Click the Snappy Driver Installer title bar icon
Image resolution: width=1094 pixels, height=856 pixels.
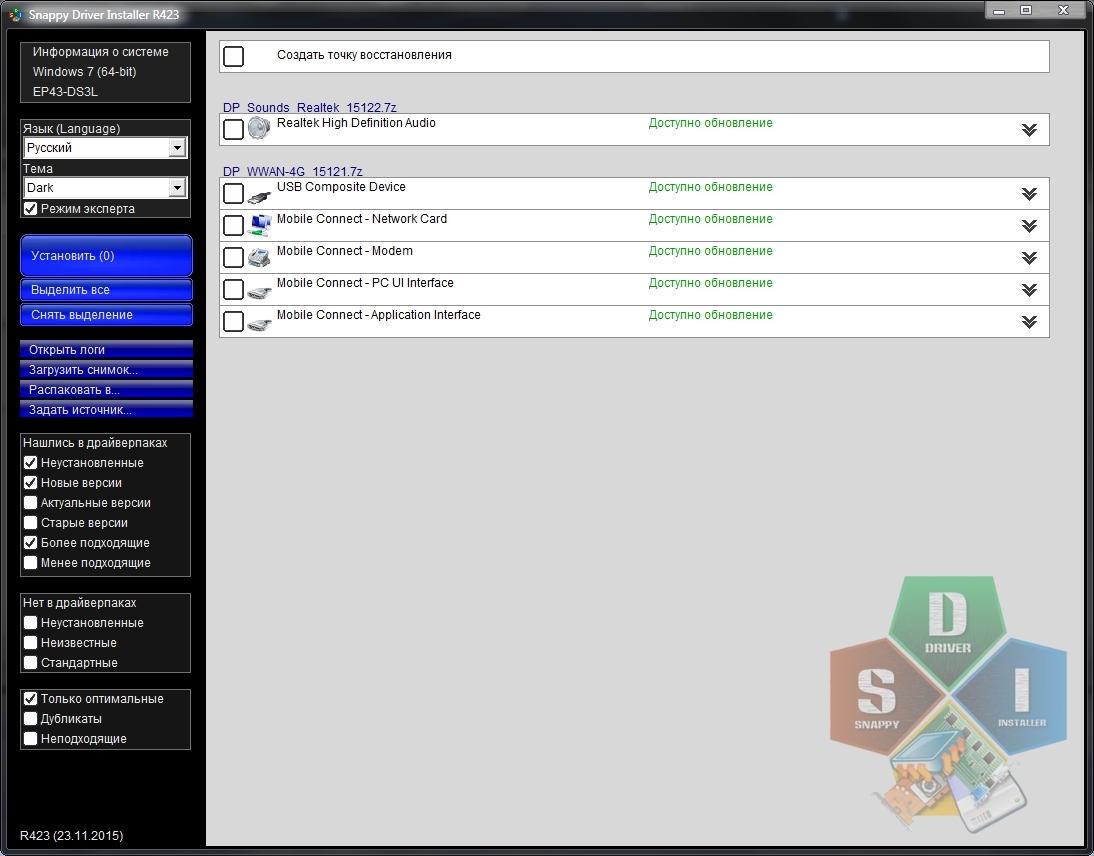pyautogui.click(x=15, y=15)
